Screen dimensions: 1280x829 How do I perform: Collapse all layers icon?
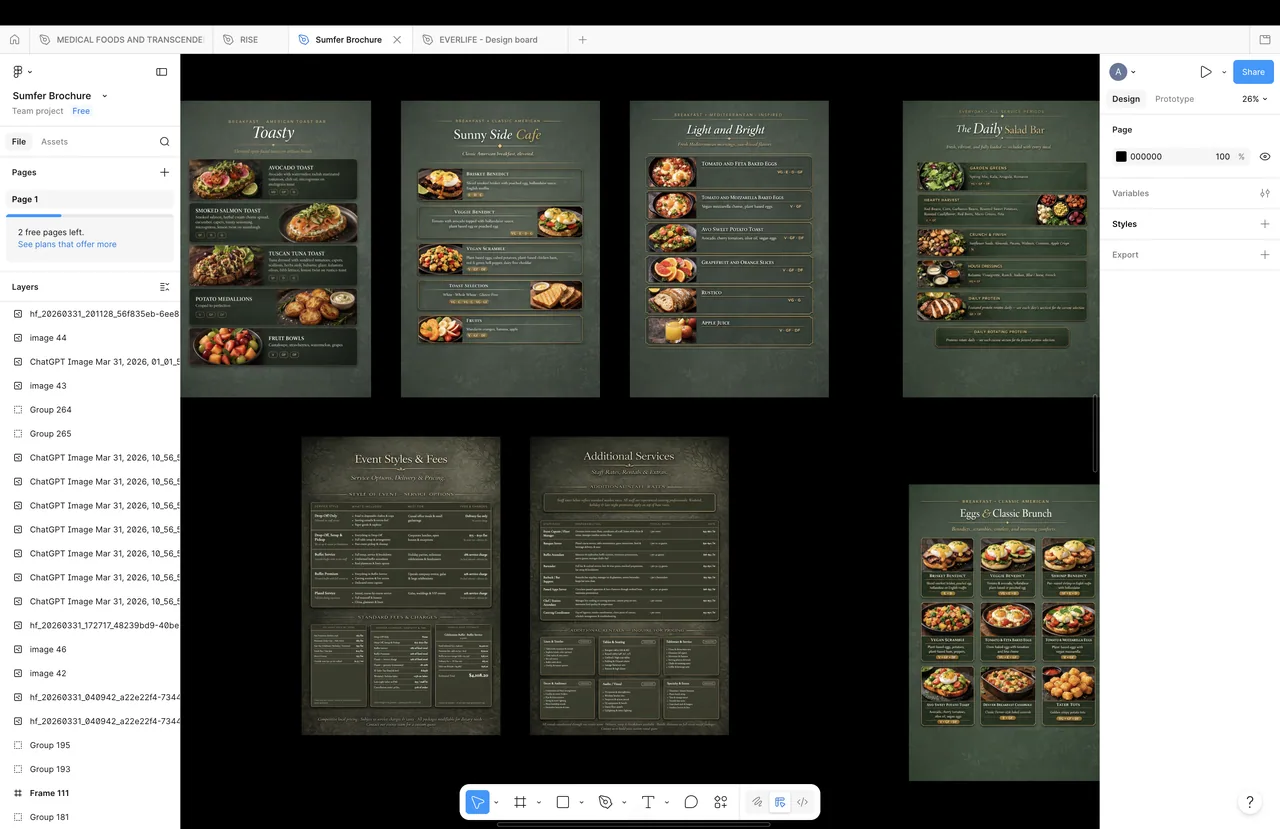(x=165, y=287)
